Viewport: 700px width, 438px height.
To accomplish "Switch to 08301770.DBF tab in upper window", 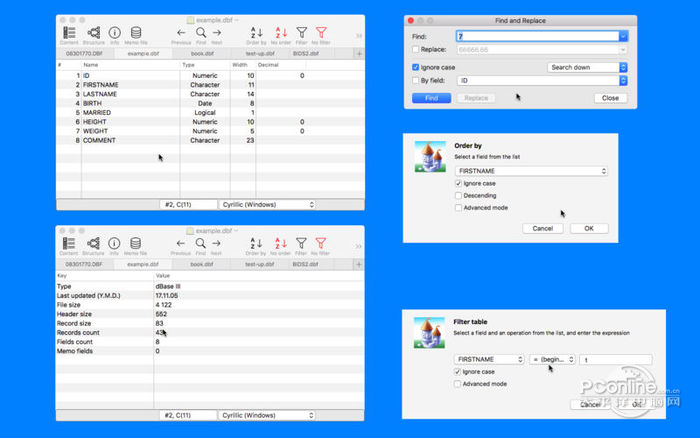I will pyautogui.click(x=84, y=54).
